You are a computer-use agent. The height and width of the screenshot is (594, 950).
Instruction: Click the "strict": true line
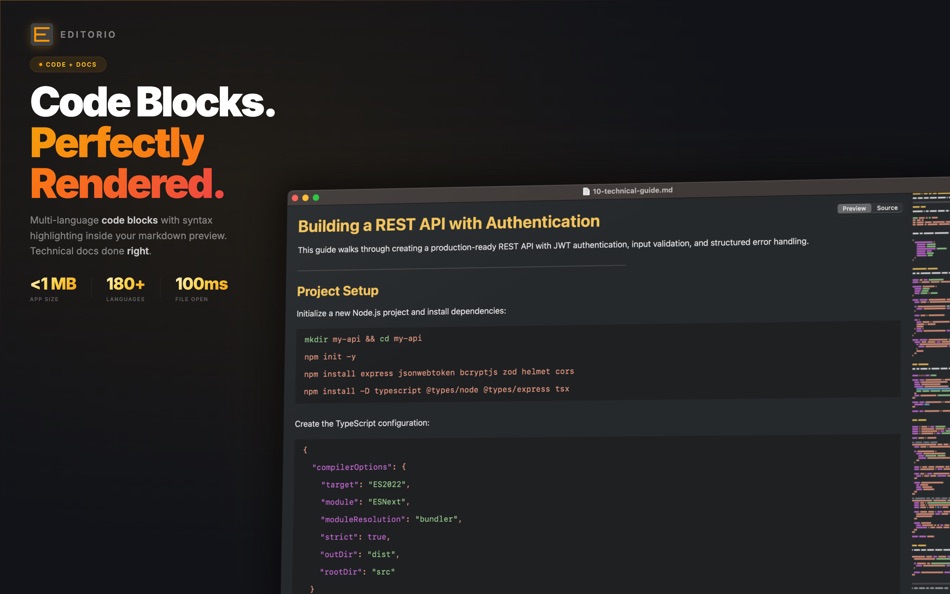pos(355,537)
